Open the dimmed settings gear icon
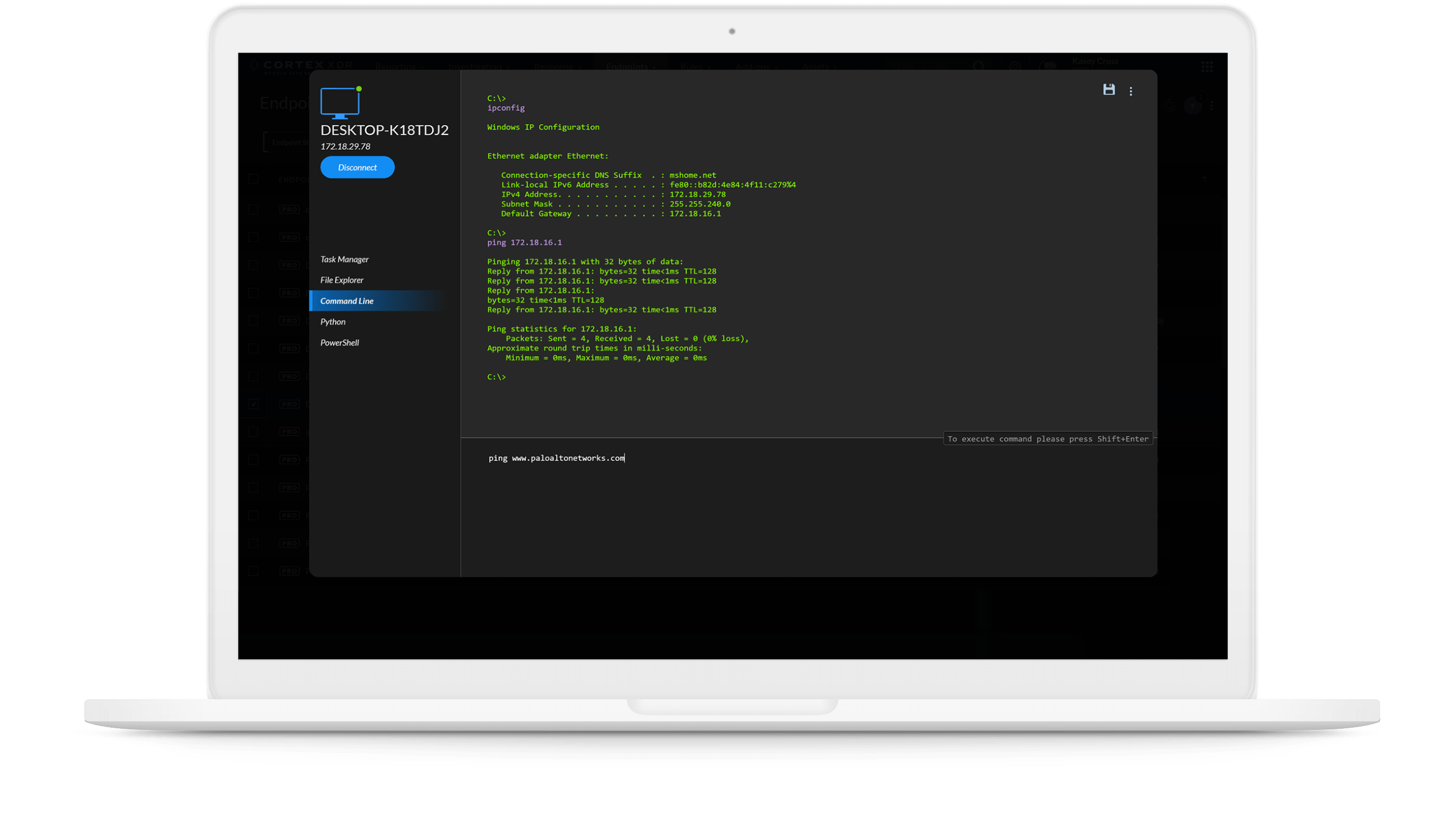 pyautogui.click(x=1015, y=66)
